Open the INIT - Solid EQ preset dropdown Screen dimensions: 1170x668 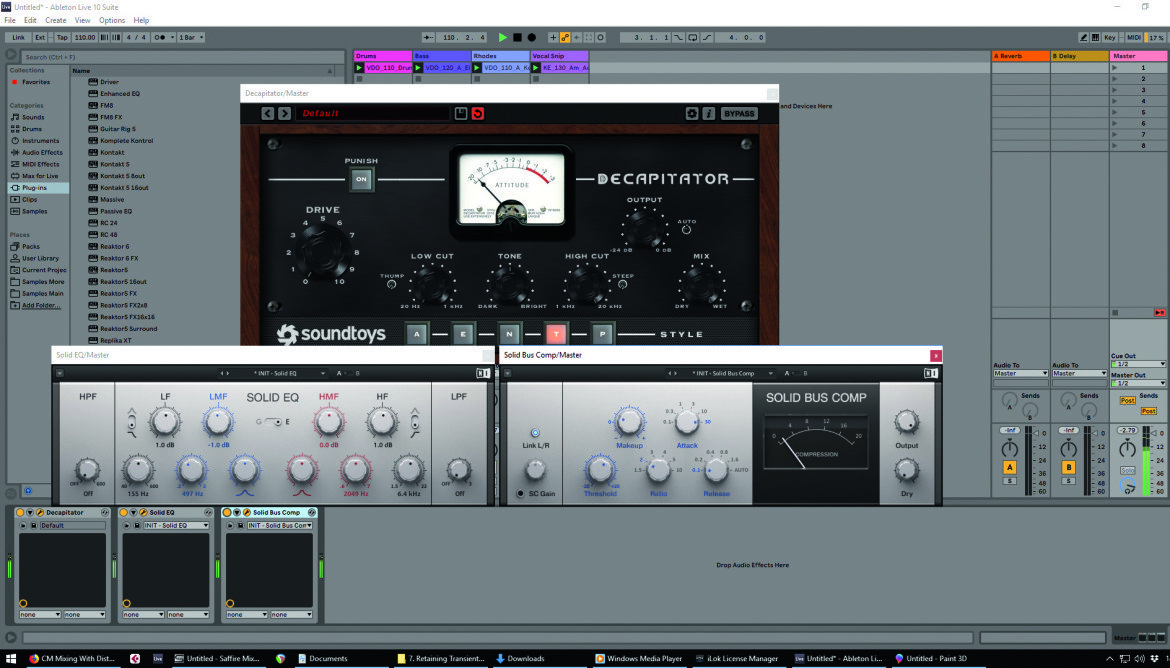coord(289,373)
